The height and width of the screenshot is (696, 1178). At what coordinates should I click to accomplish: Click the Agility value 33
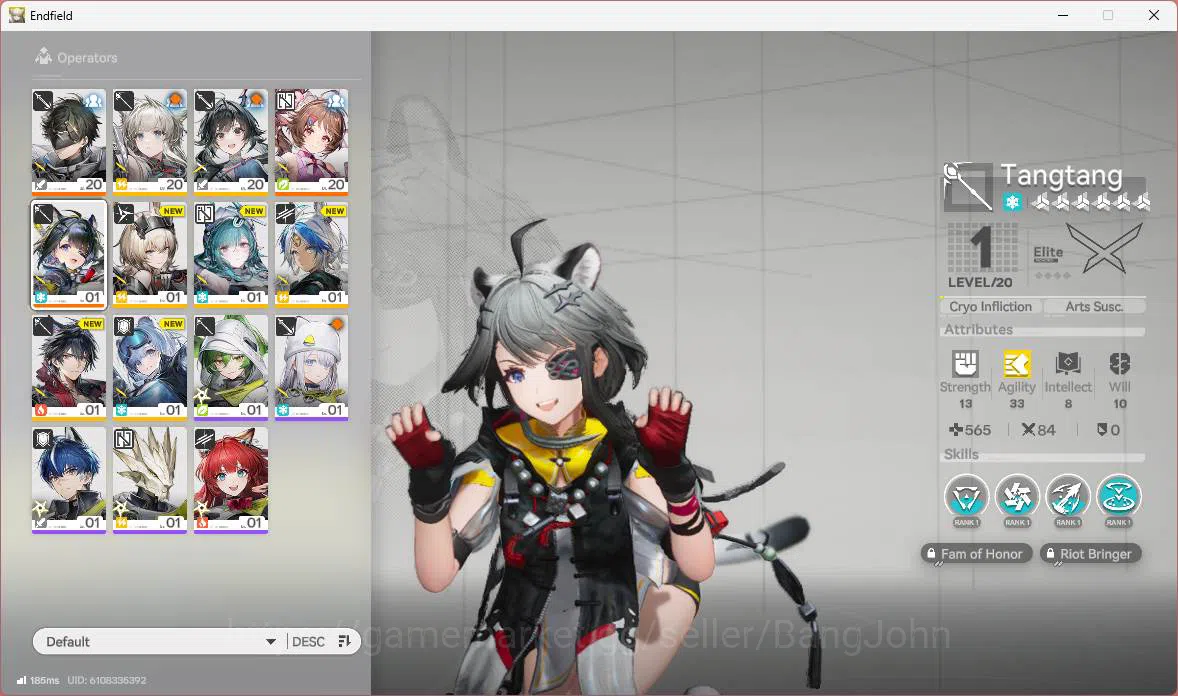pyautogui.click(x=1016, y=404)
